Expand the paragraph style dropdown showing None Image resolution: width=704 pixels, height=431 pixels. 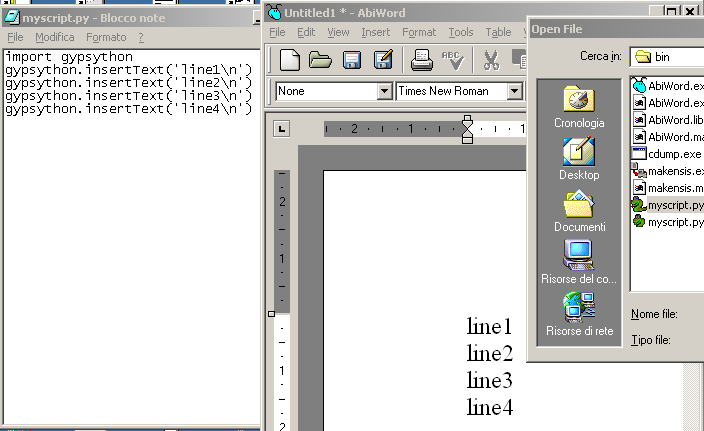384,91
